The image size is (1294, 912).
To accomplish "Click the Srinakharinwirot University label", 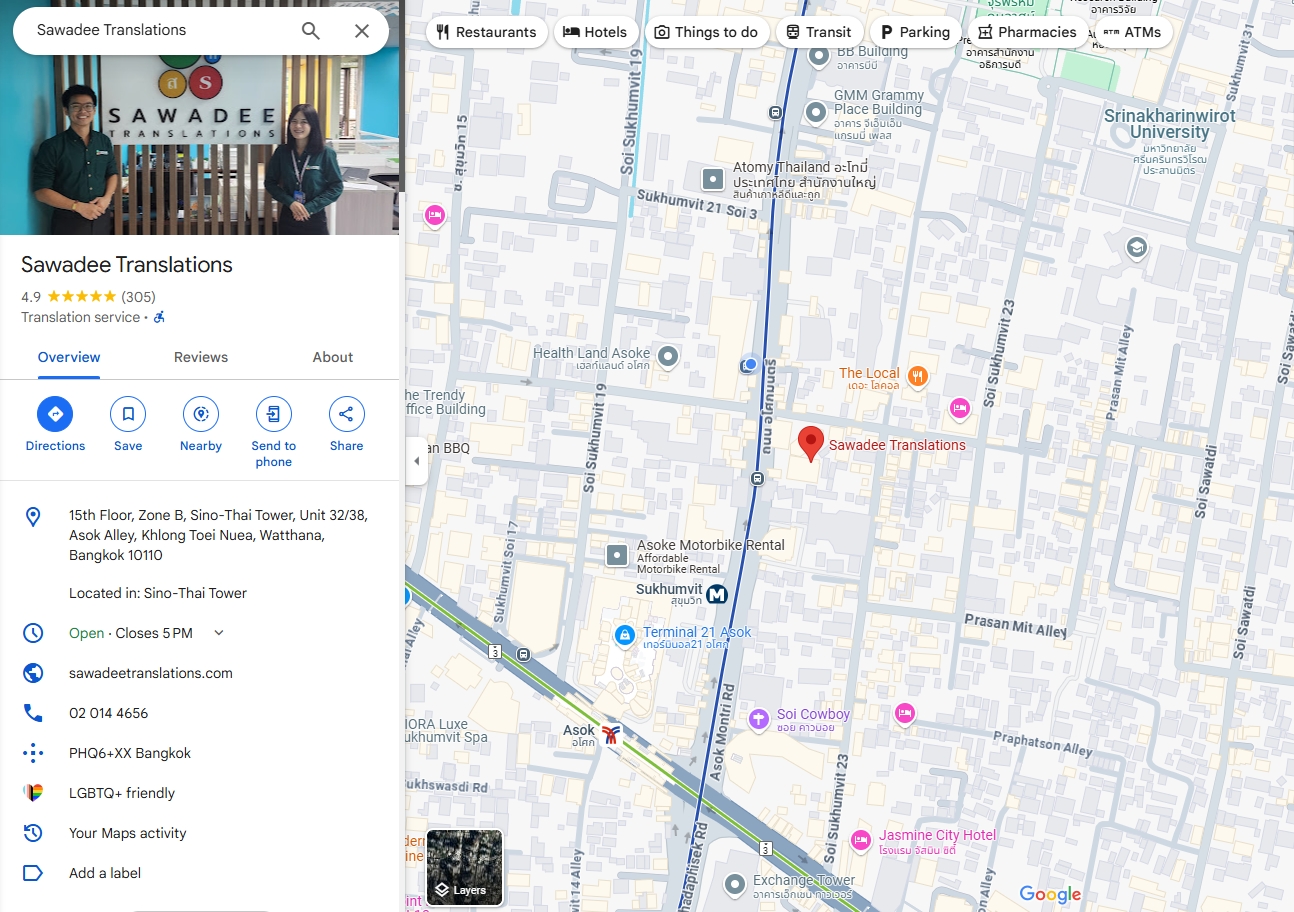I will [x=1169, y=124].
